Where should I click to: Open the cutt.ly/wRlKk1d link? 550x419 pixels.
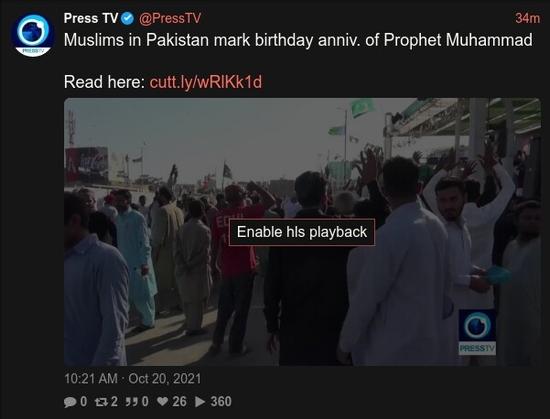point(206,82)
